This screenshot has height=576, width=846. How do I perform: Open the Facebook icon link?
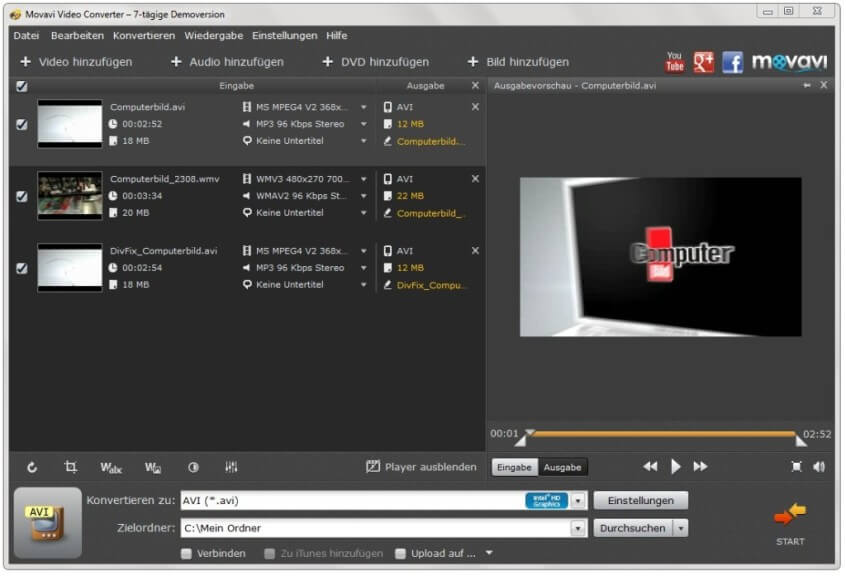733,62
